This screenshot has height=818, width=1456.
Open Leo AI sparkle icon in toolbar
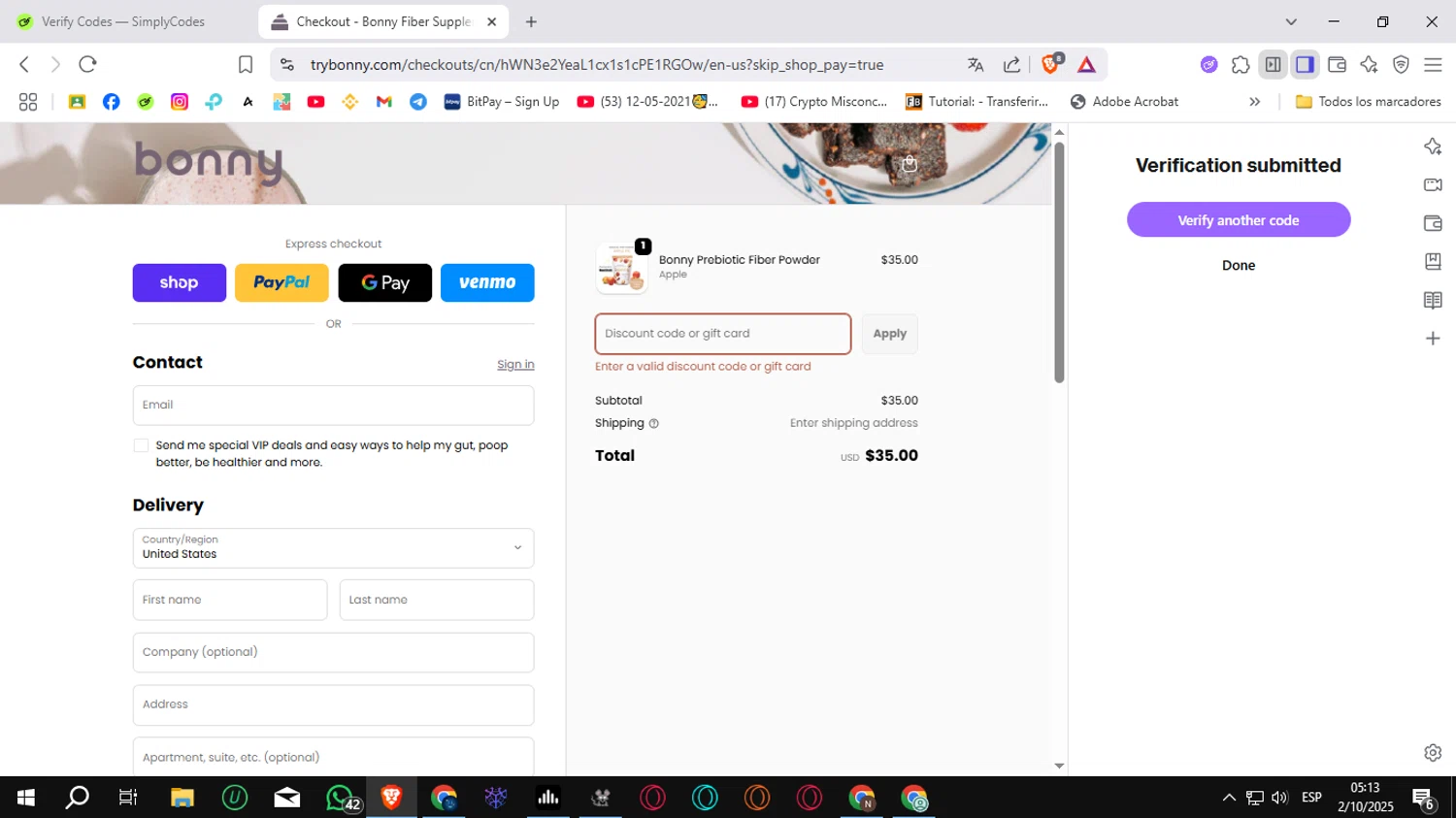(1369, 64)
